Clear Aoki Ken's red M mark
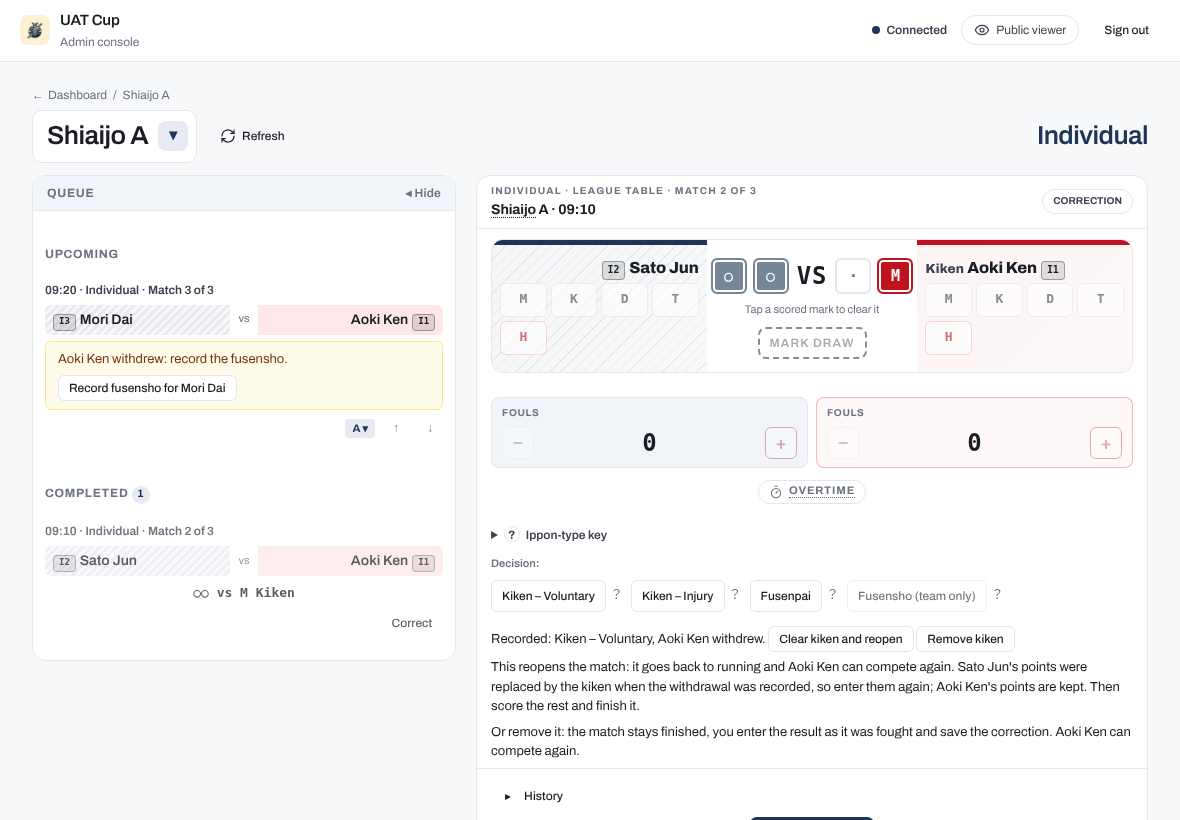Viewport: 1180px width, 820px height. point(895,276)
